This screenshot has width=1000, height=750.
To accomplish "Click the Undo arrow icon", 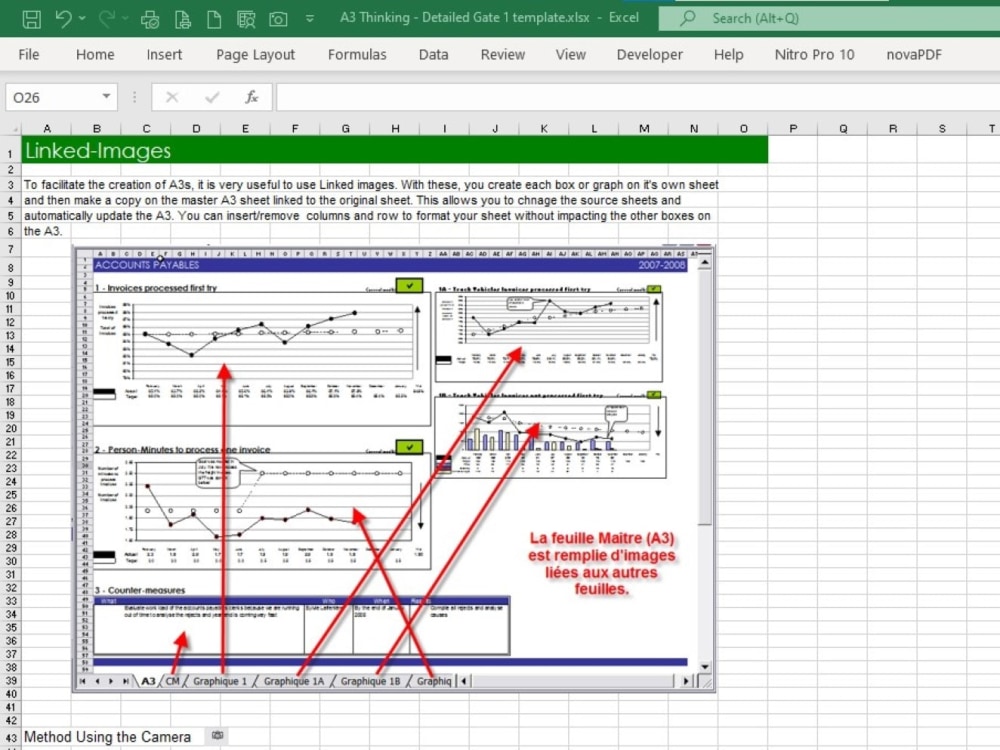I will coord(62,18).
